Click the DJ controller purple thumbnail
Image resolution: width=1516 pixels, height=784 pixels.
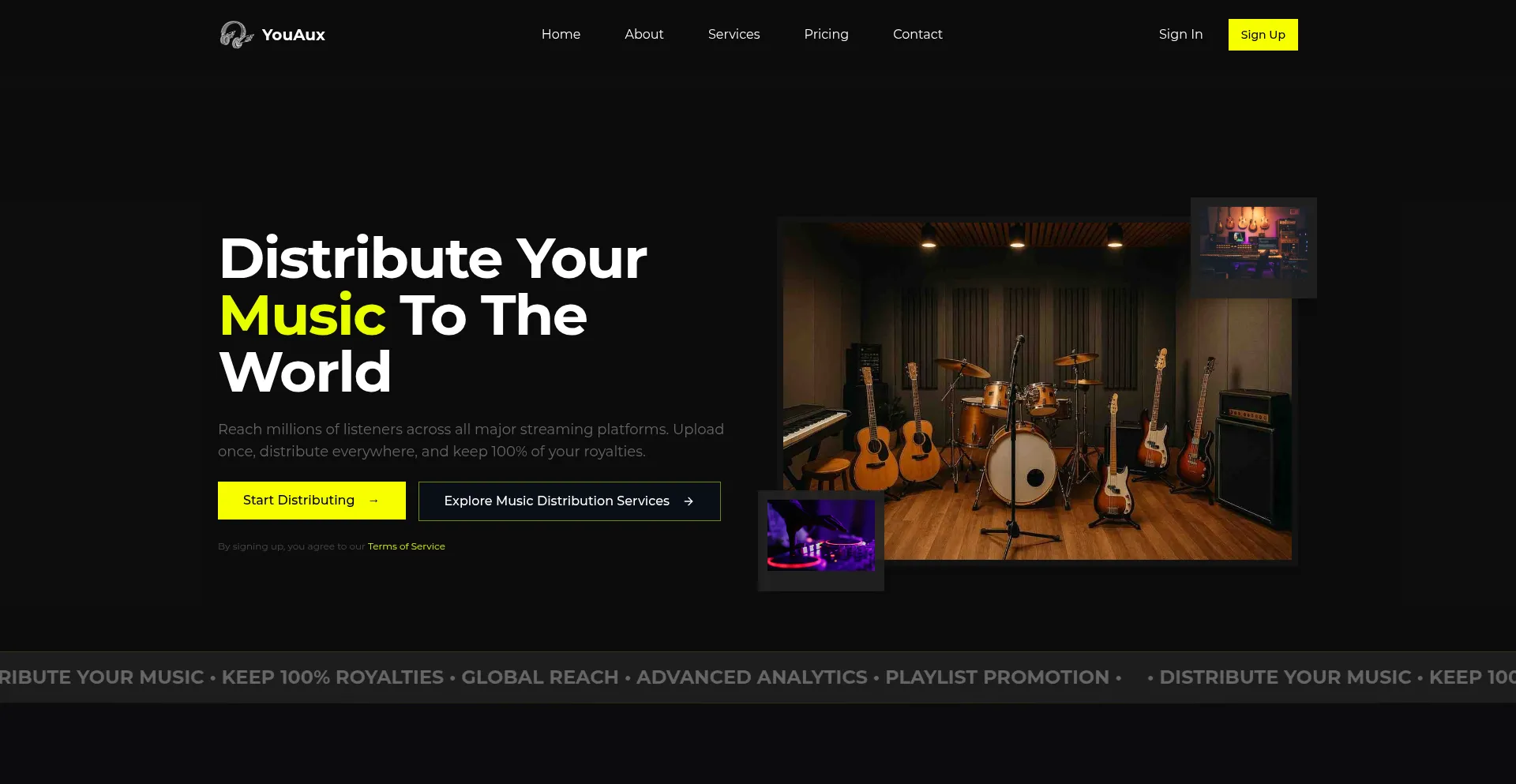point(821,535)
